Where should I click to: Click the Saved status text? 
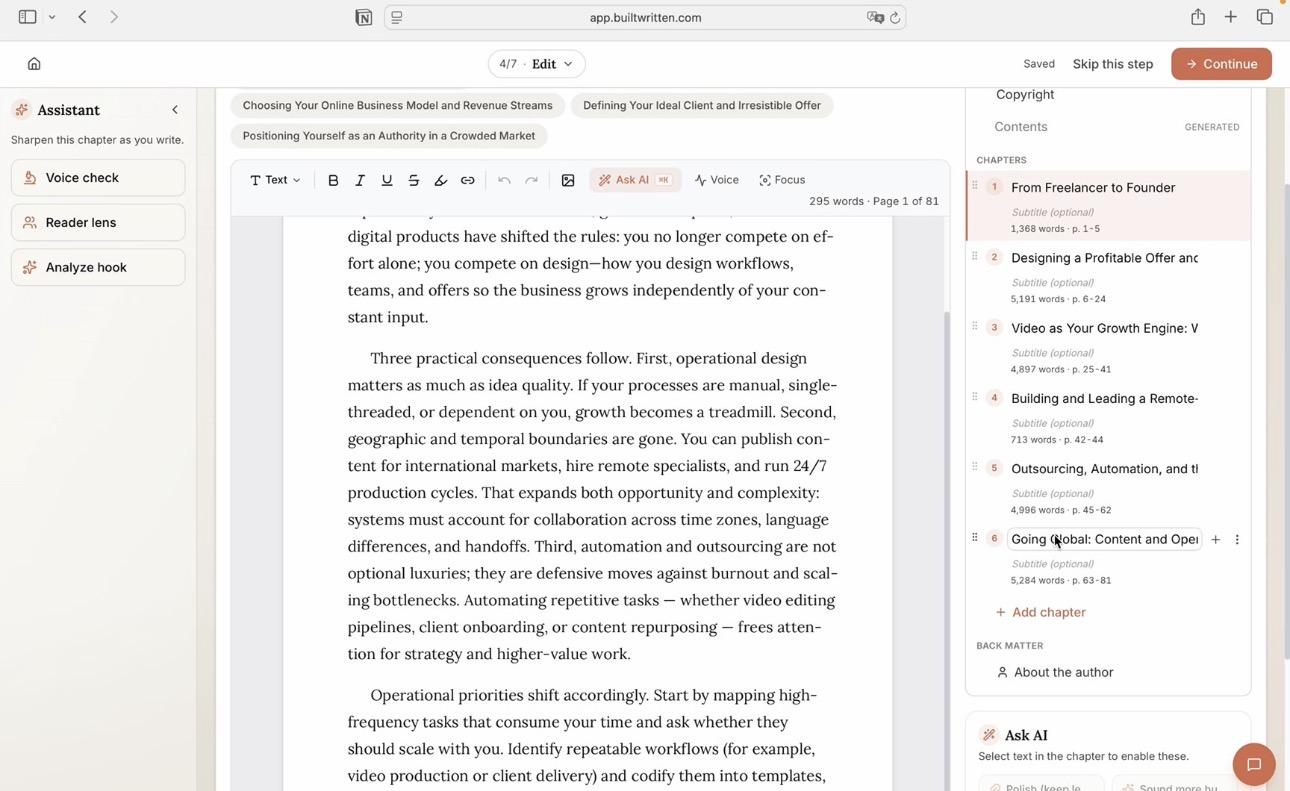tap(1039, 64)
